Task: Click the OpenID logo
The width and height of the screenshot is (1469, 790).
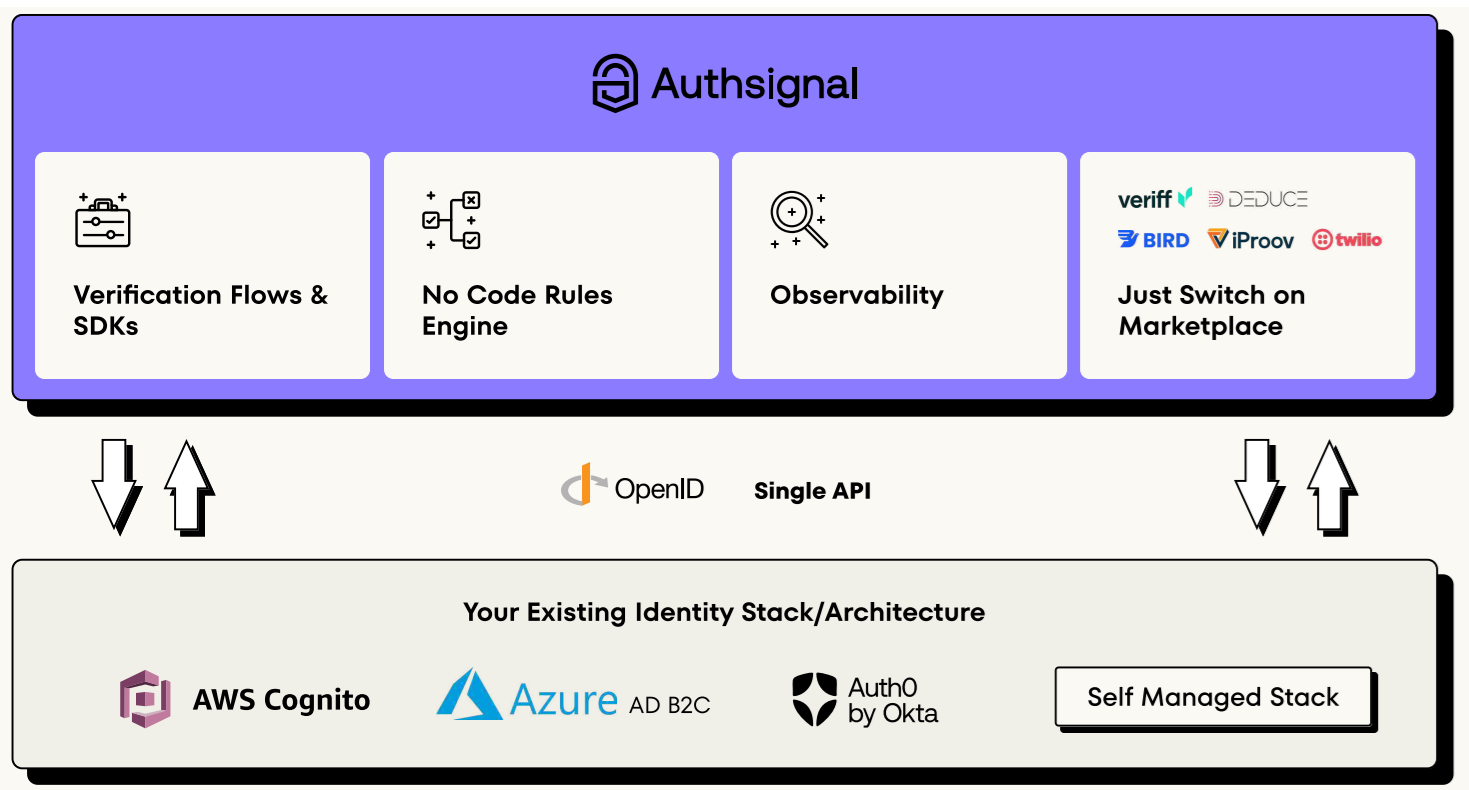Action: 633,488
